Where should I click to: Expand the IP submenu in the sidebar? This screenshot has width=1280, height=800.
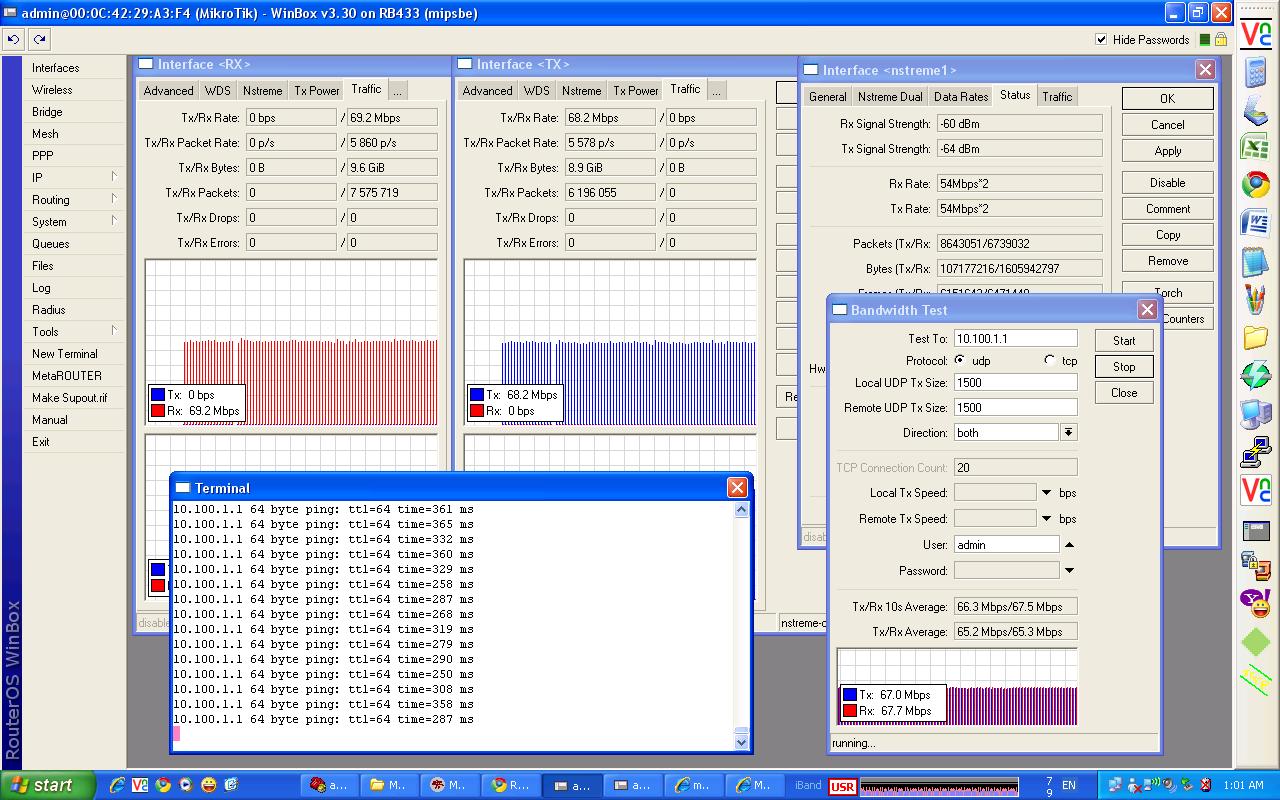(114, 177)
